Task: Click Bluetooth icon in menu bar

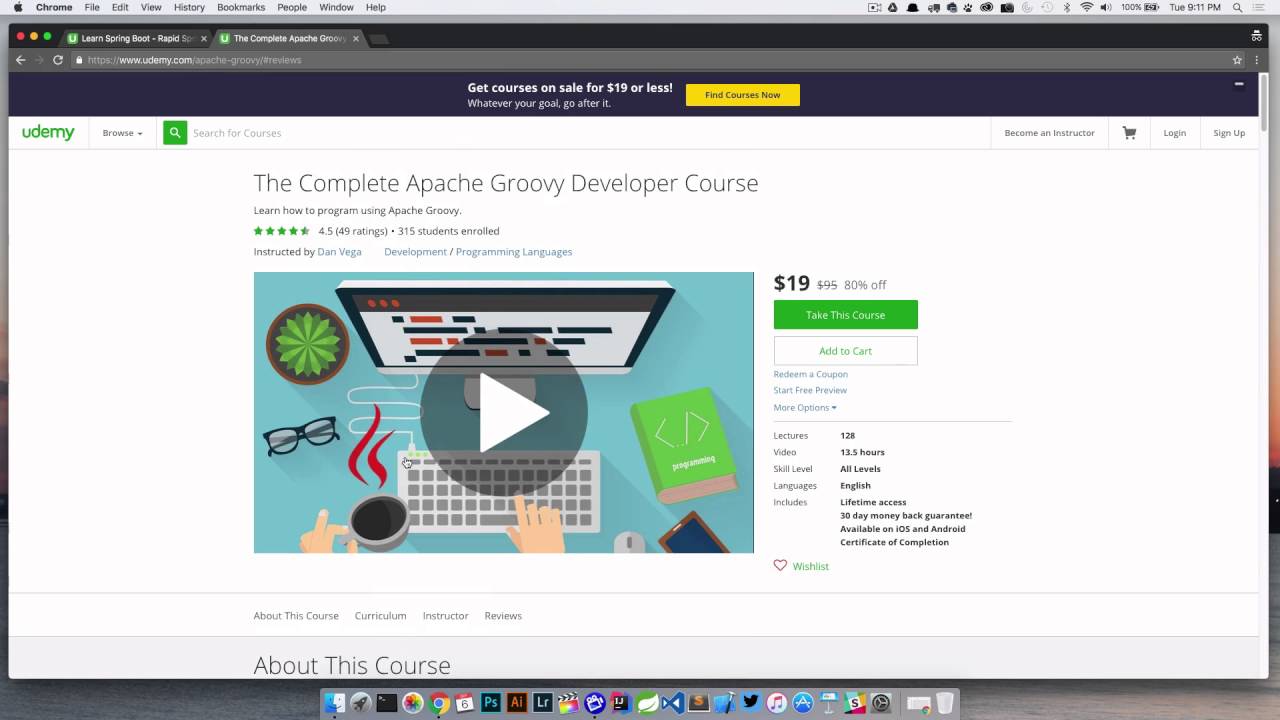Action: [1067, 7]
